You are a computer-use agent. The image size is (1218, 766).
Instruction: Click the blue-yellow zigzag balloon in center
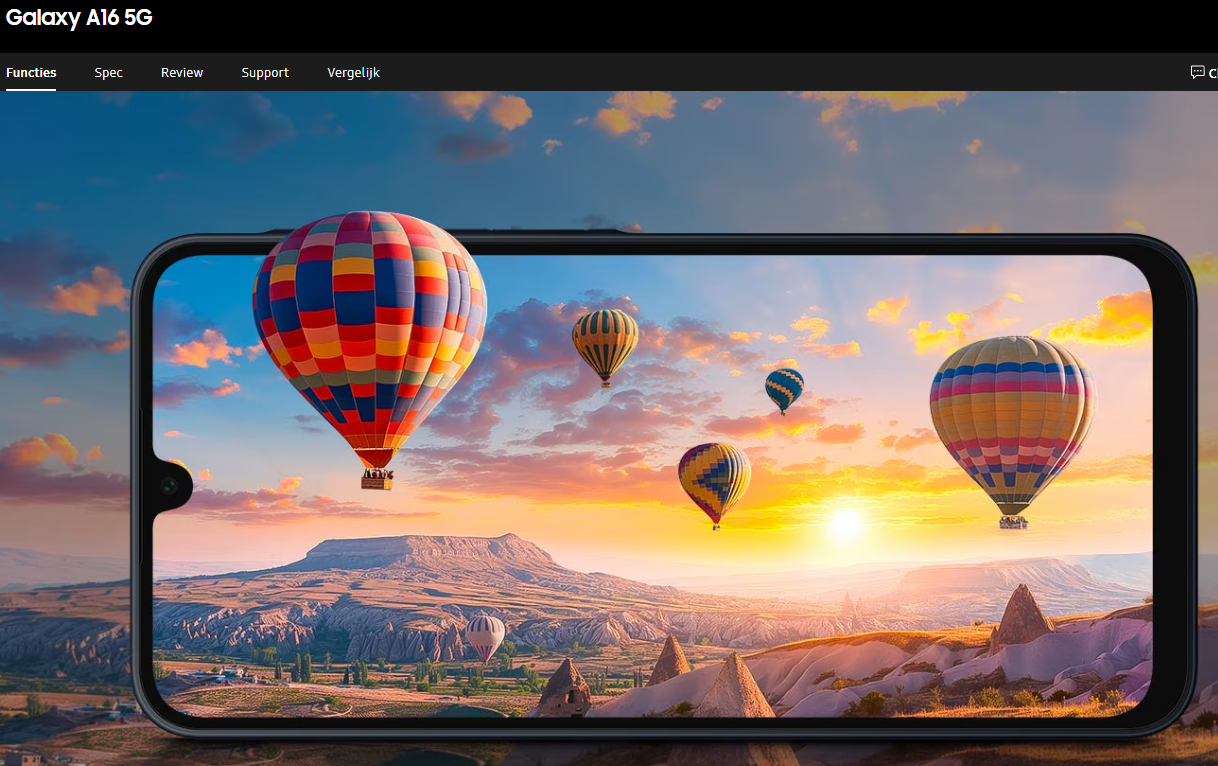pos(714,479)
